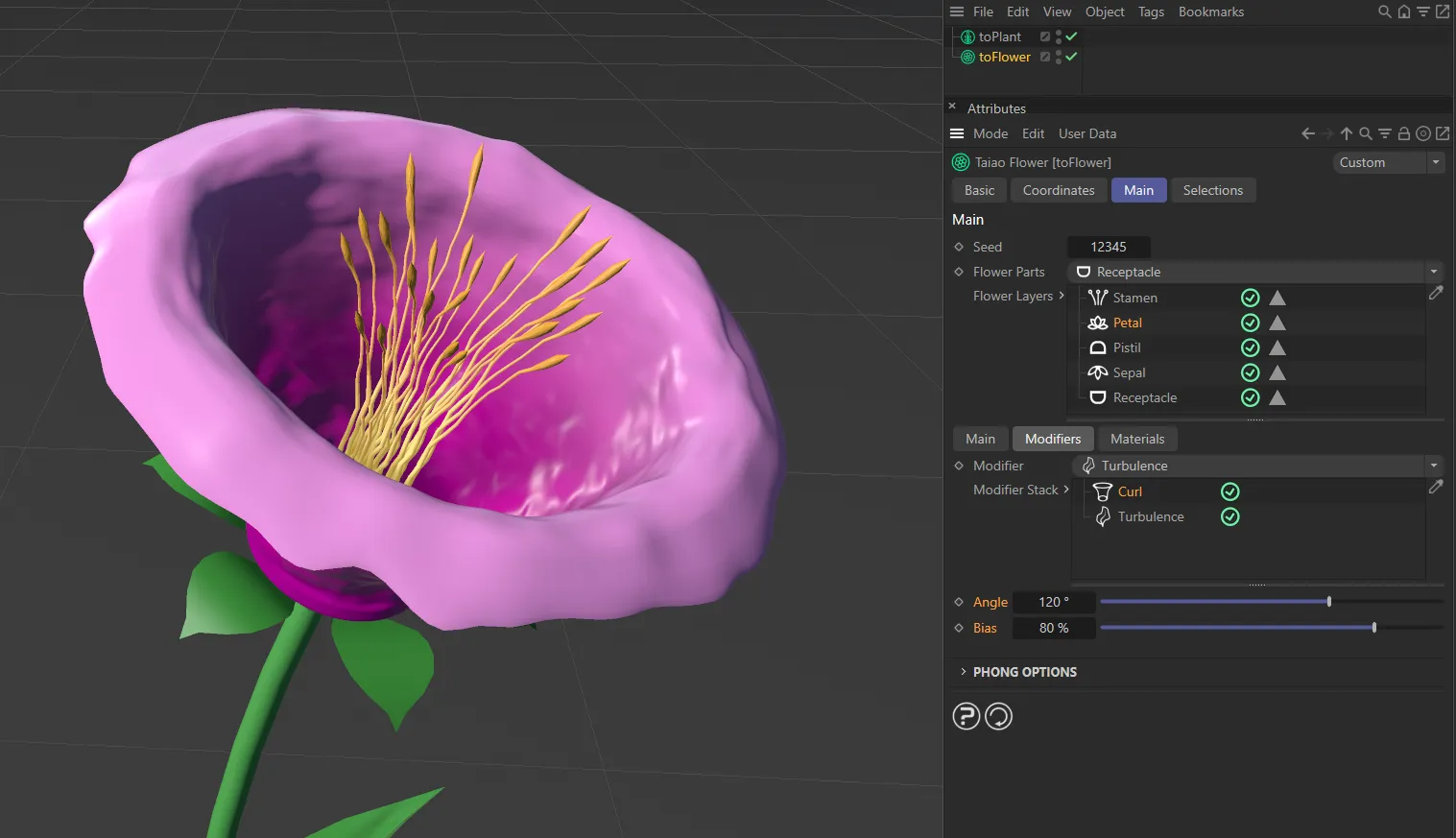Disable the Pistil layer checkmark

[1250, 347]
